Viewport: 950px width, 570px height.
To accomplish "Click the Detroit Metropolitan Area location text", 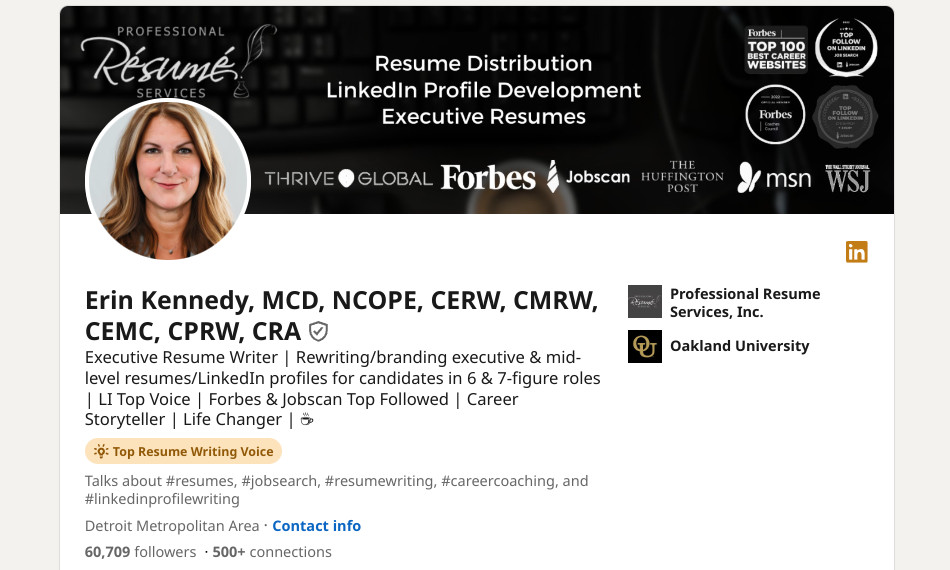I will pos(172,526).
